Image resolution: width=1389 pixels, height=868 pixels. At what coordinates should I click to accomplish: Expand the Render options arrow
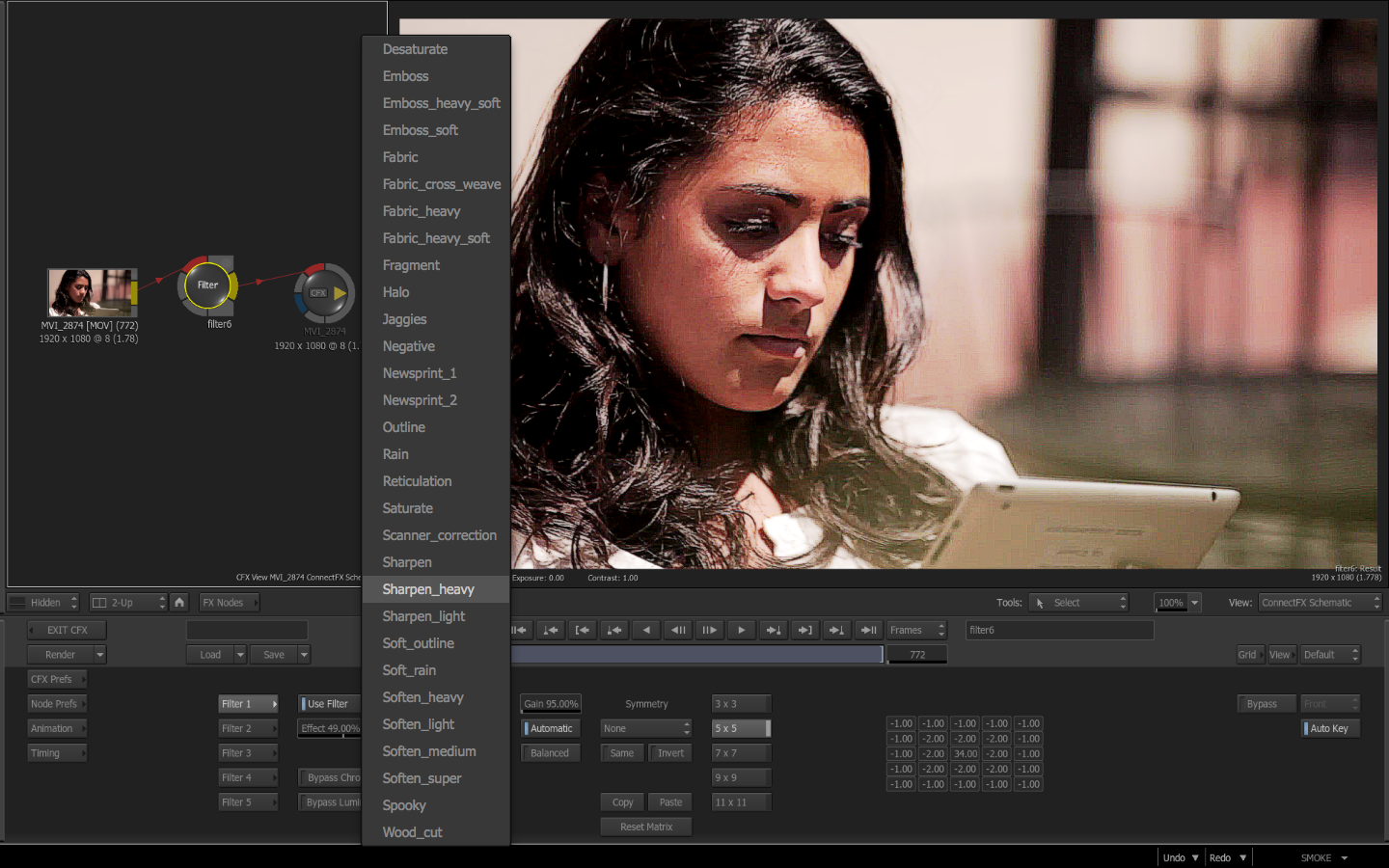tap(99, 655)
